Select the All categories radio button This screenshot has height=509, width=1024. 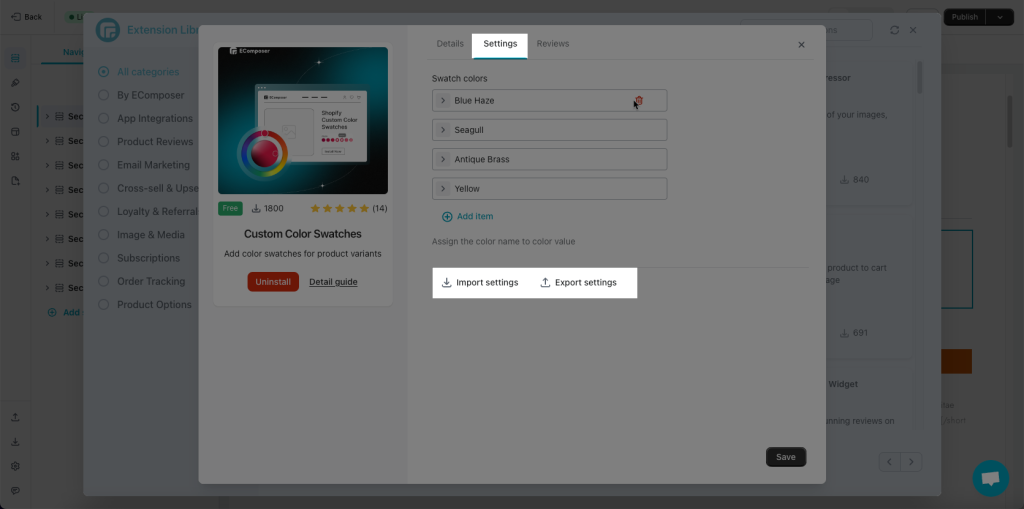103,72
